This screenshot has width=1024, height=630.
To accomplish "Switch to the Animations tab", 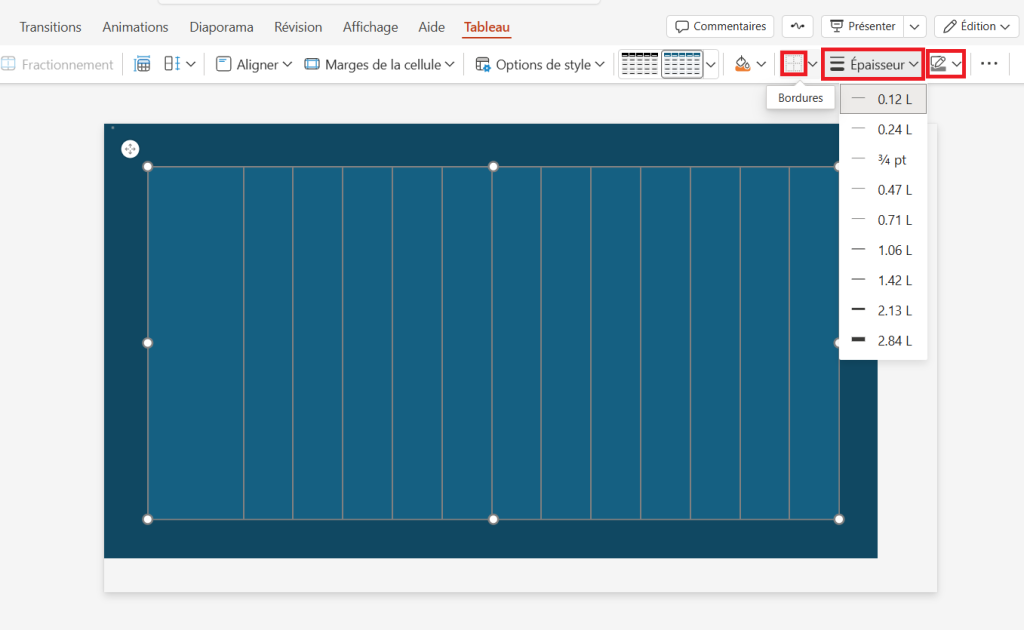I will pyautogui.click(x=135, y=27).
